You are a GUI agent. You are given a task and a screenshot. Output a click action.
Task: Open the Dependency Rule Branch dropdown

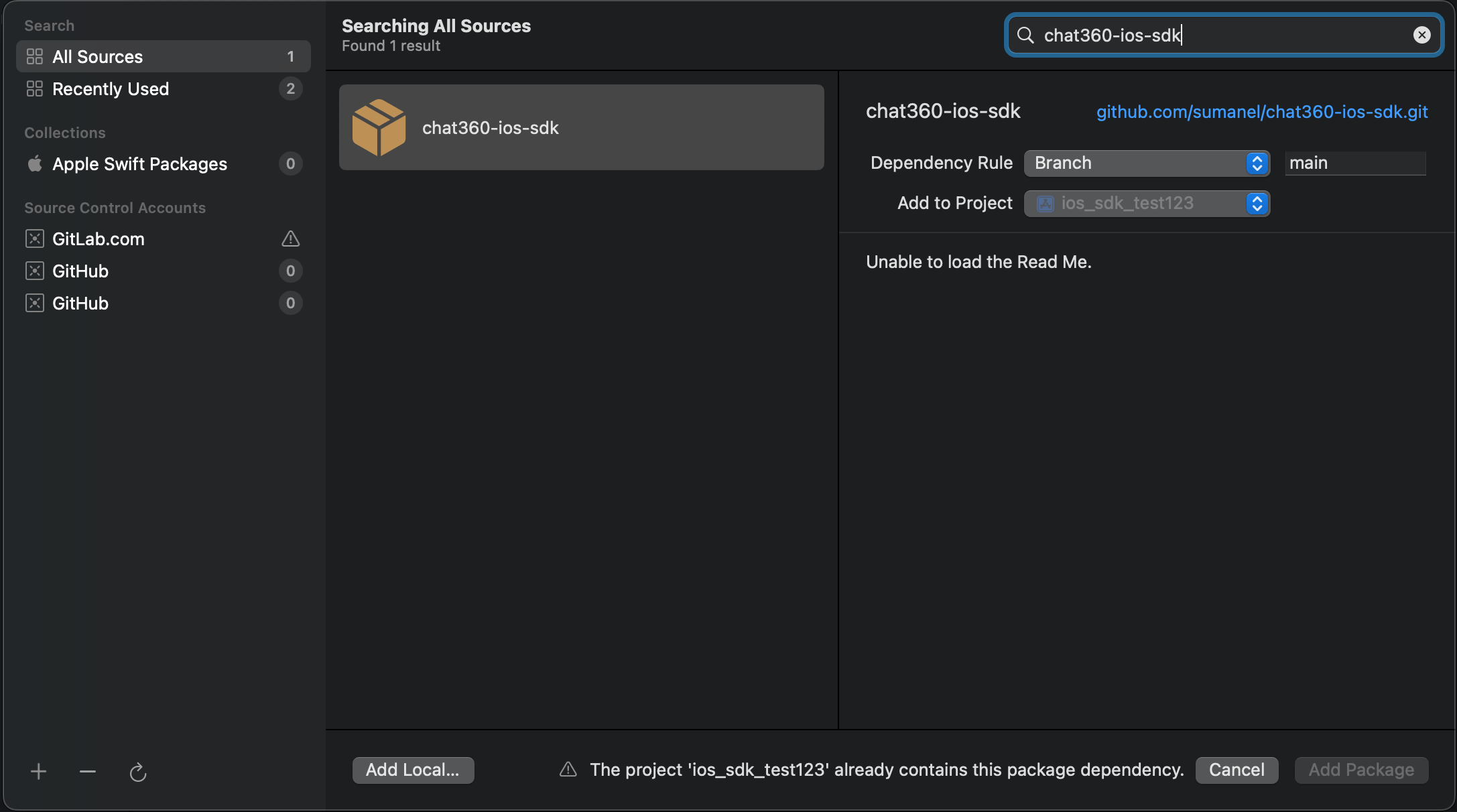point(1146,163)
